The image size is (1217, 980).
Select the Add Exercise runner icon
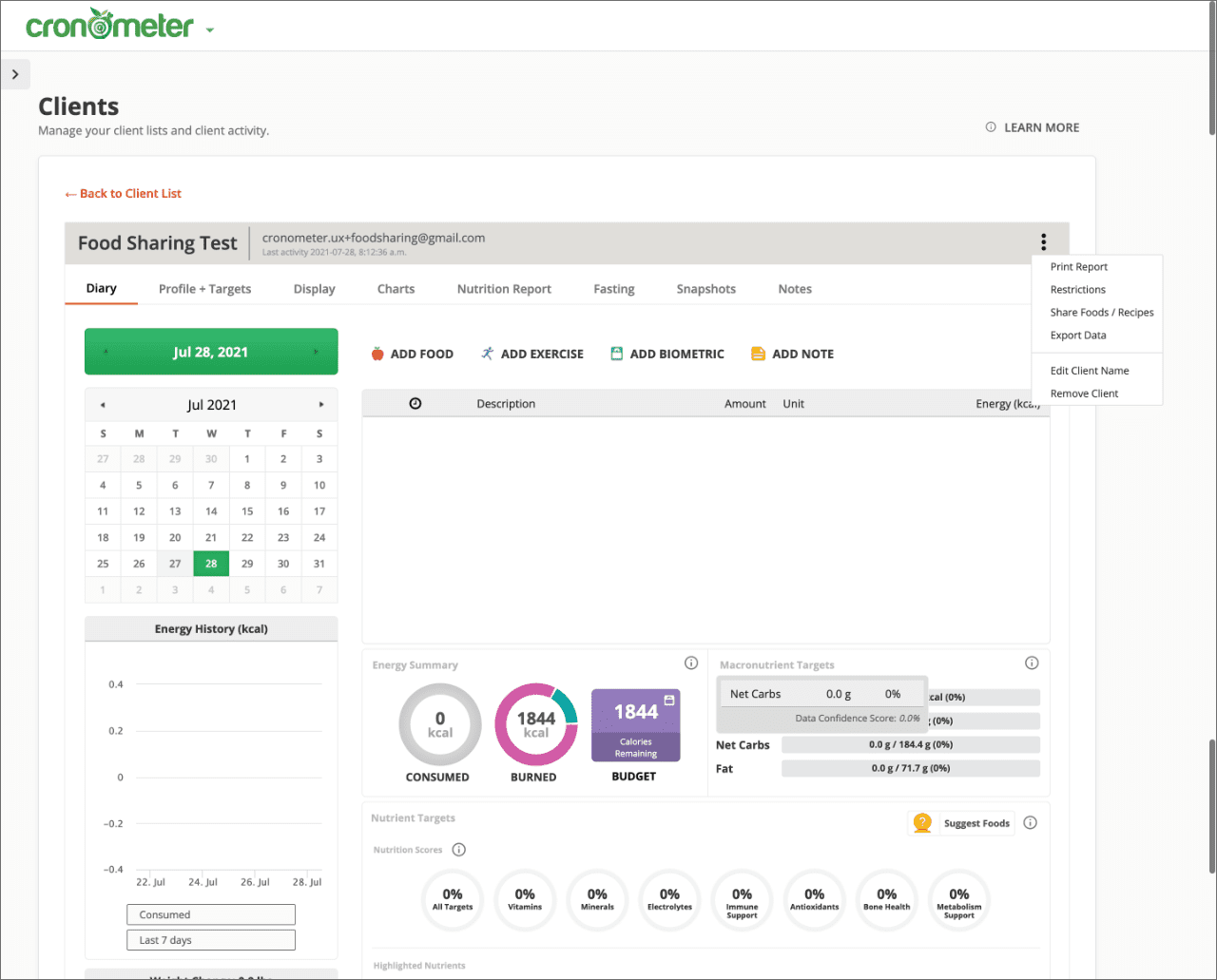pyautogui.click(x=485, y=353)
